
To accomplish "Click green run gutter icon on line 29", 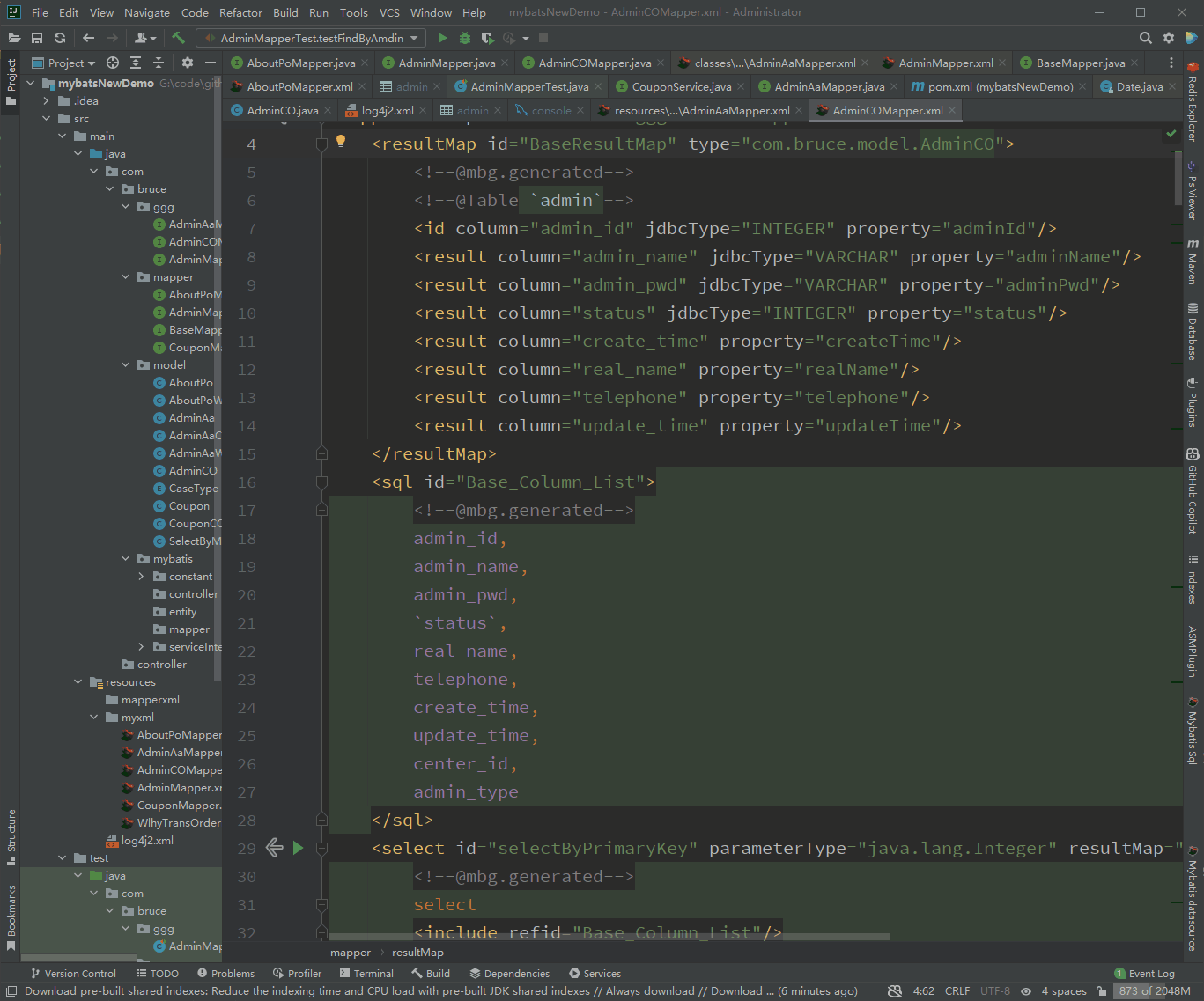I will coord(298,848).
